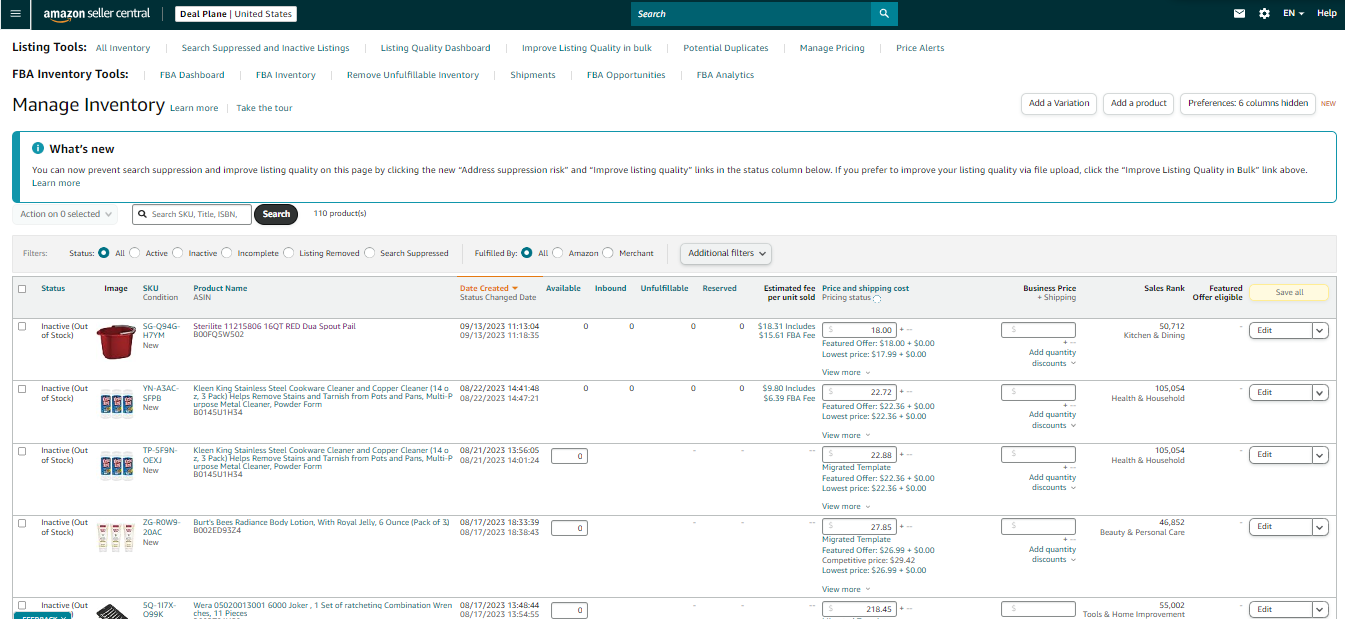The height and width of the screenshot is (619, 1345).
Task: Click the Search SKU, Title, ISBN field
Action: (x=192, y=214)
